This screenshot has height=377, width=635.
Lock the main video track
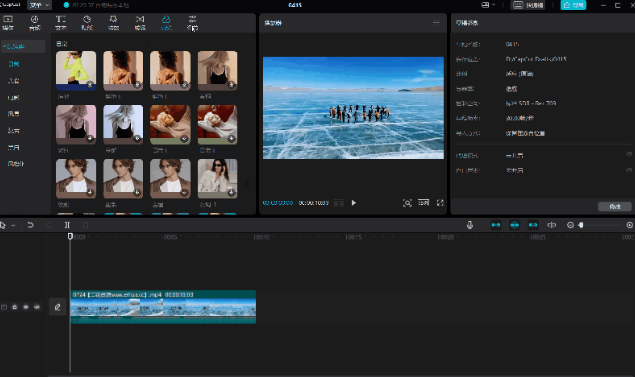15,307
